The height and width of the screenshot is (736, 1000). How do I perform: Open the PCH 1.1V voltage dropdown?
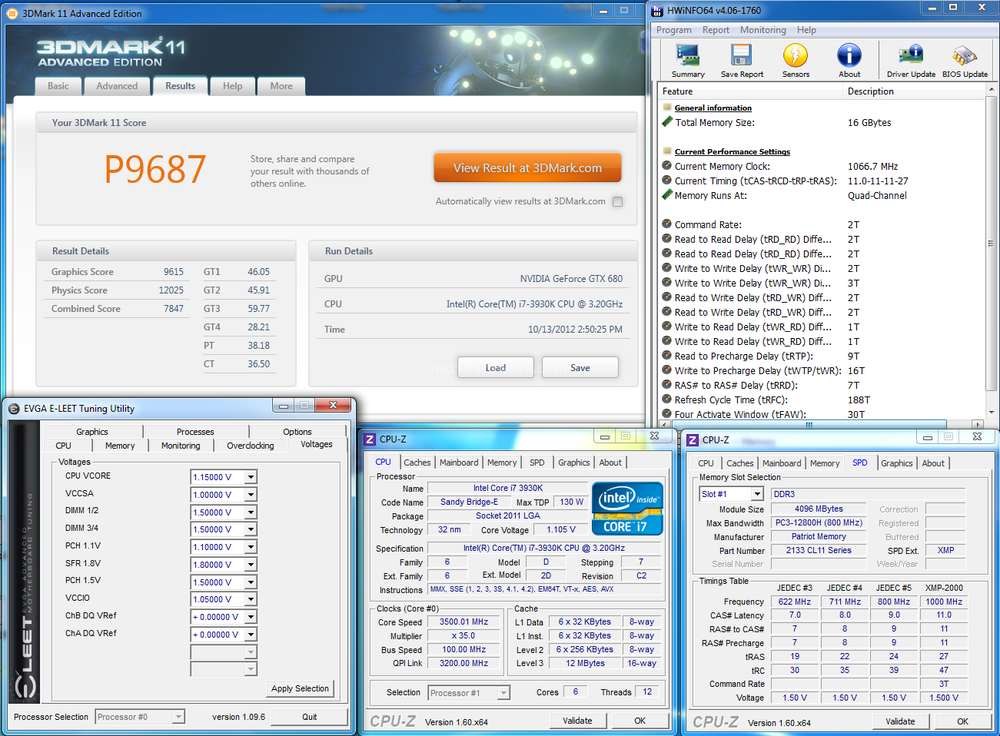251,547
